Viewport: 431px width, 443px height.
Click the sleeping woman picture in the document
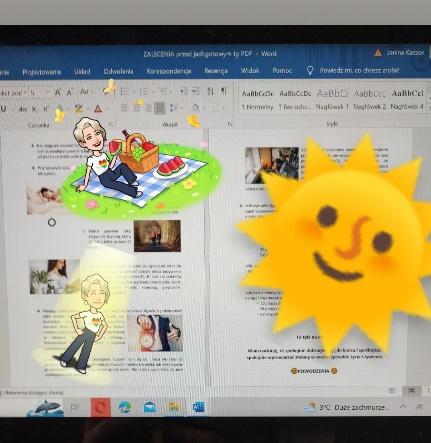pyautogui.click(x=44, y=200)
